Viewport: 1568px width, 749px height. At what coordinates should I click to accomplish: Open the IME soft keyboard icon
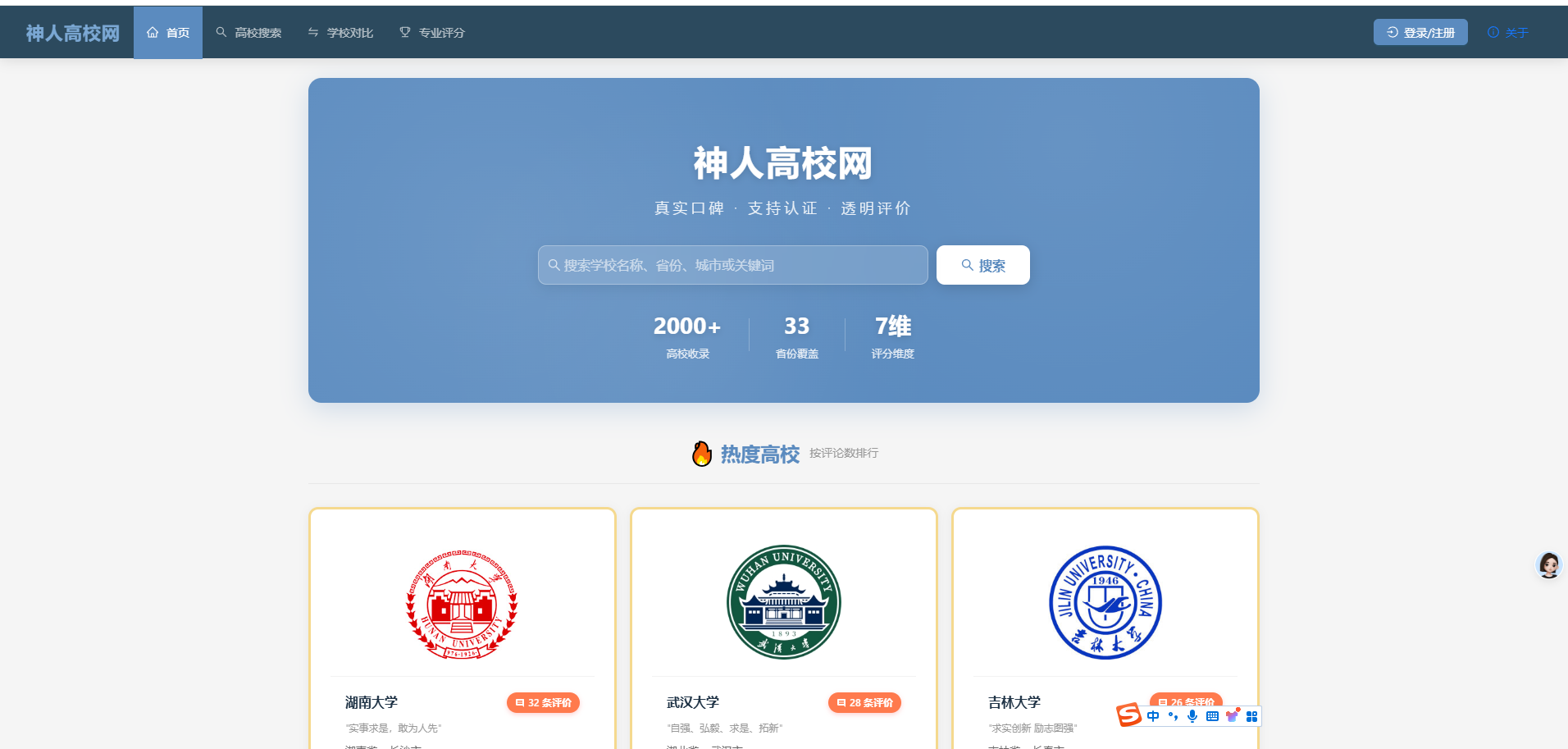(x=1212, y=716)
